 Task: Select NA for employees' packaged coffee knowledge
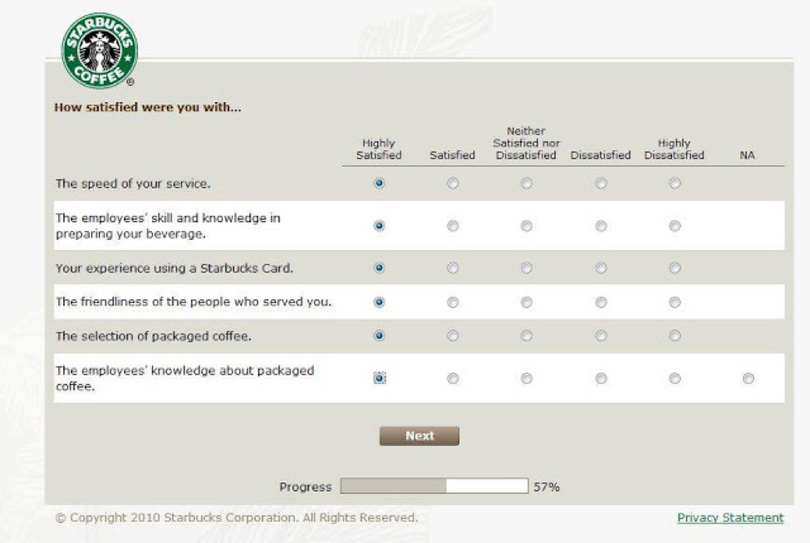click(748, 378)
